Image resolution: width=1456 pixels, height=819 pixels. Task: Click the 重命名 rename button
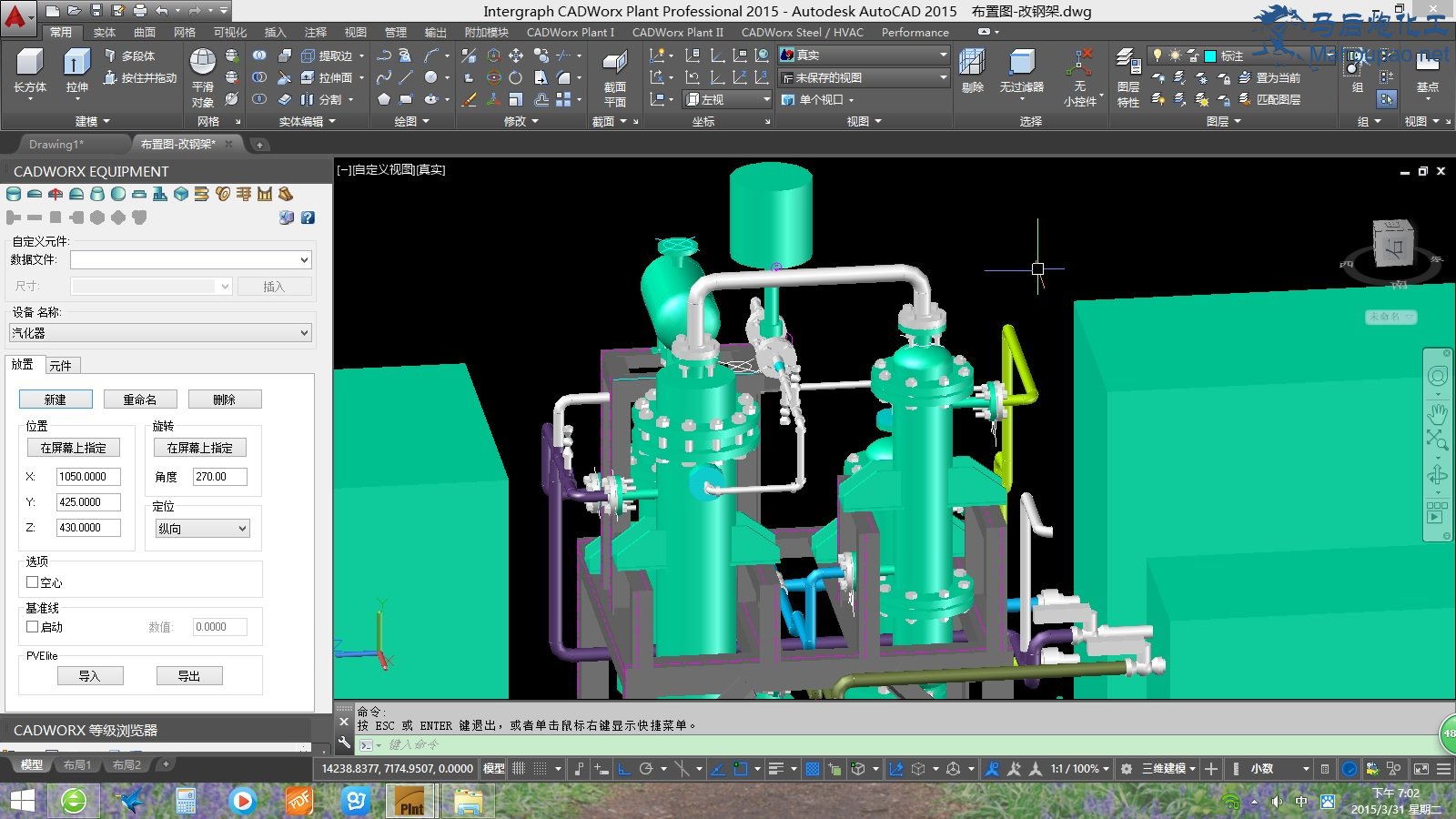[139, 399]
